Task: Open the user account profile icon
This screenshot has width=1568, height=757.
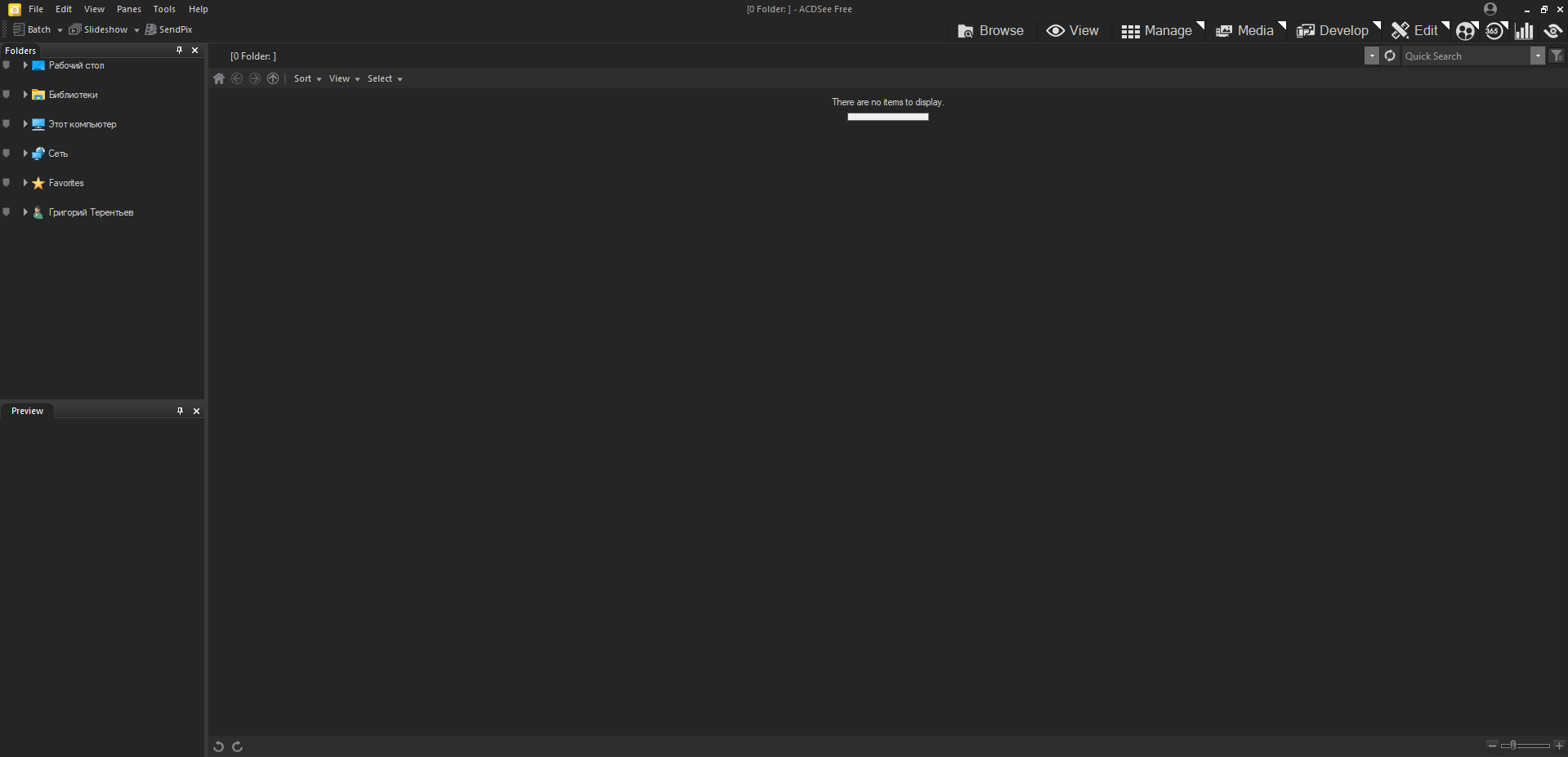Action: click(1490, 9)
